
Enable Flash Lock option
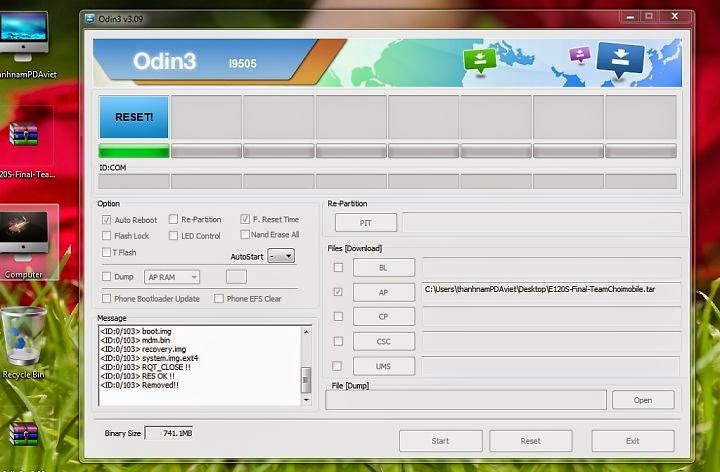[107, 236]
